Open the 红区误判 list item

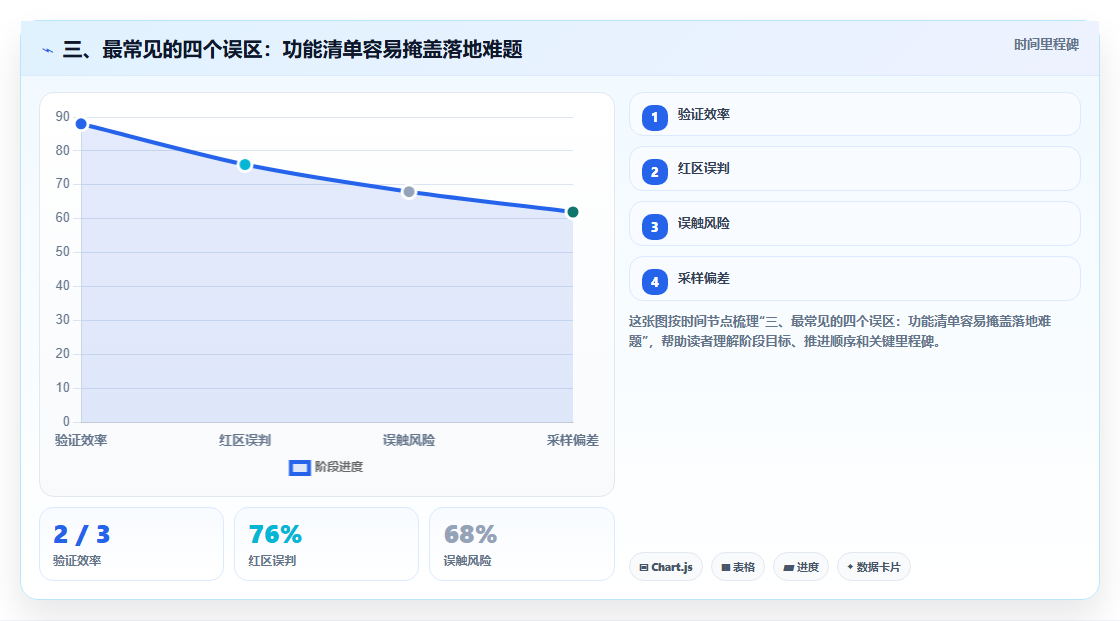click(x=854, y=169)
